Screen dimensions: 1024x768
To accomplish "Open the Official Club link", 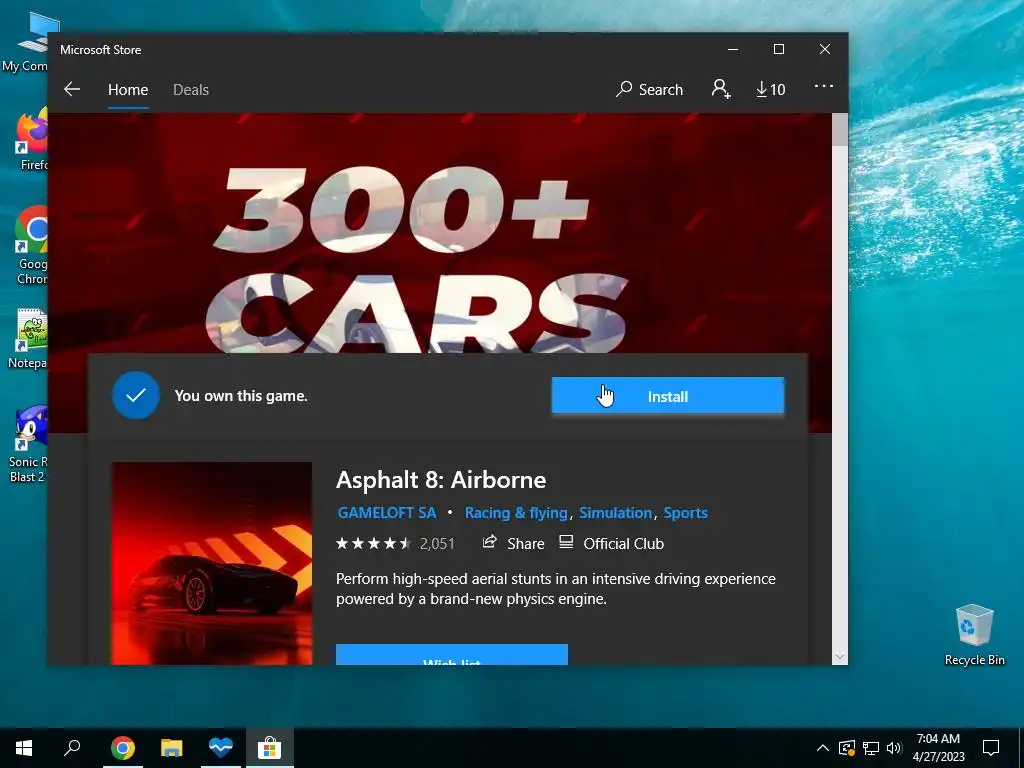I will tap(611, 543).
